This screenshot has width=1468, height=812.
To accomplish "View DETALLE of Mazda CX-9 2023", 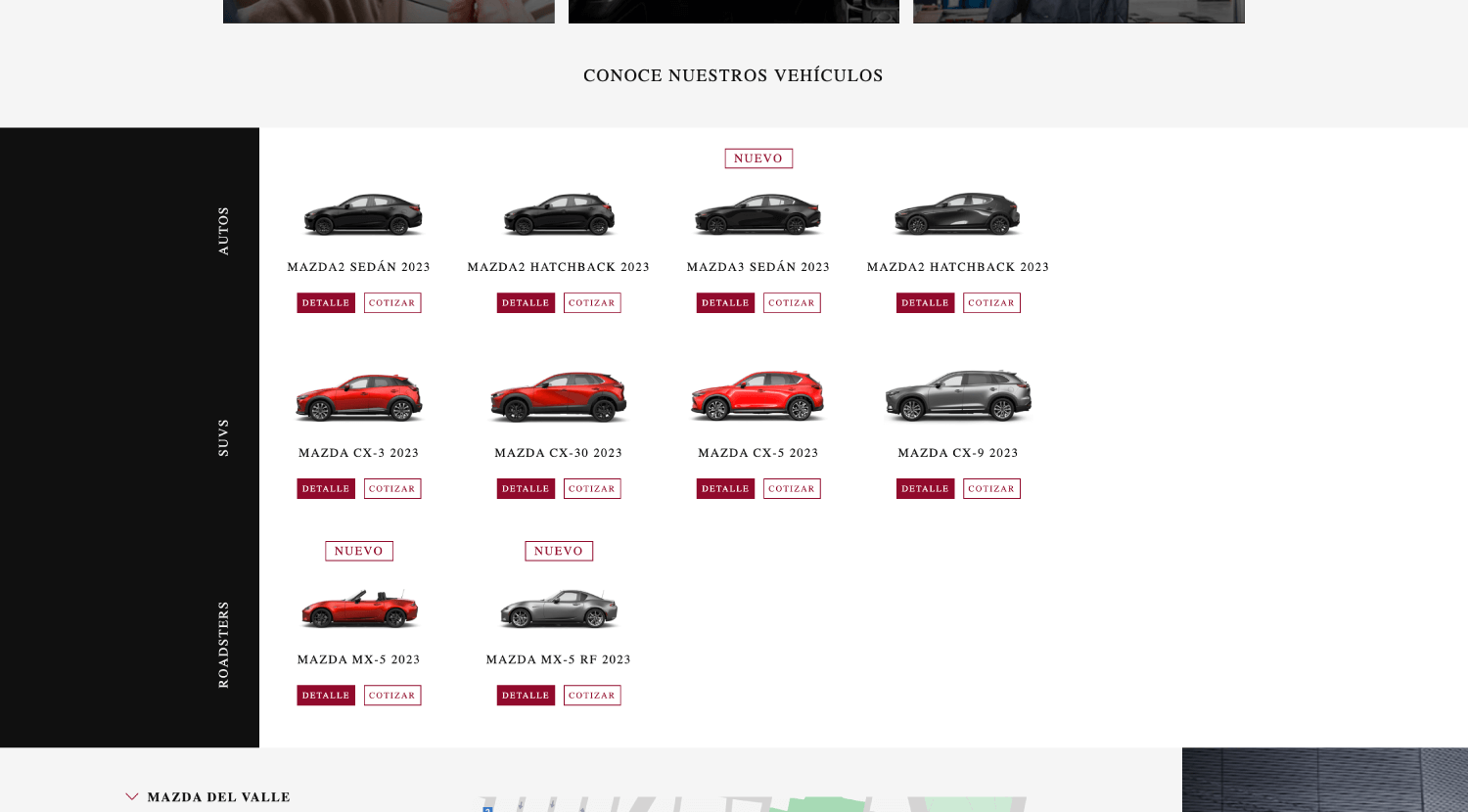I will click(925, 489).
